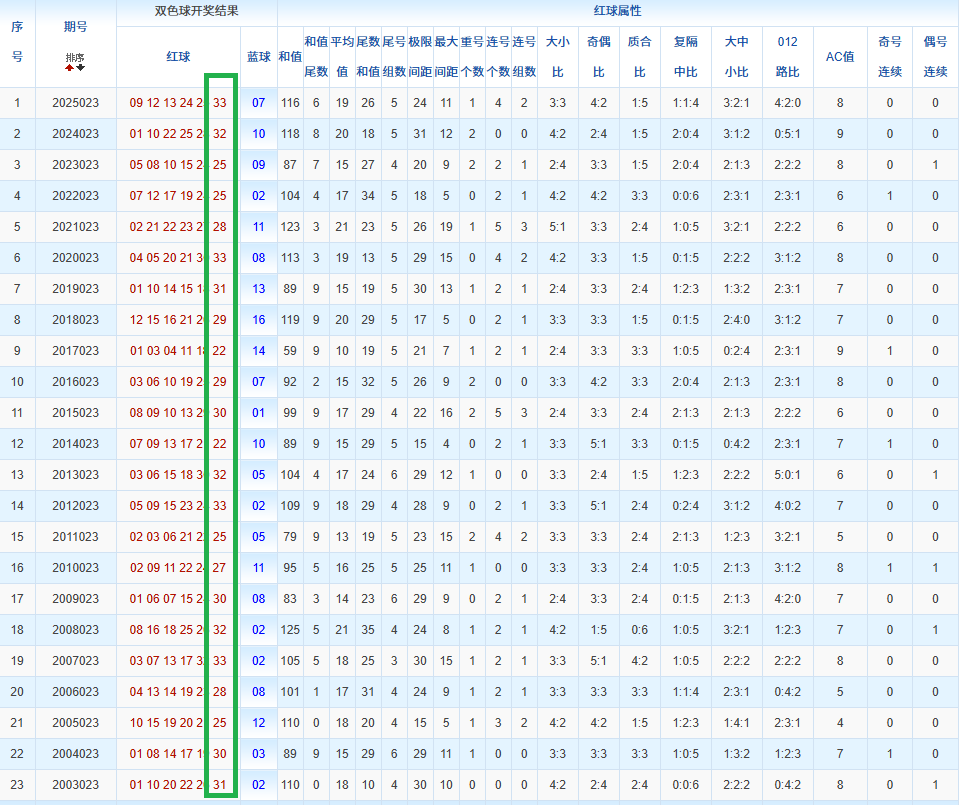The image size is (962, 805).
Task: Click the 序号 column header
Action: (17, 42)
